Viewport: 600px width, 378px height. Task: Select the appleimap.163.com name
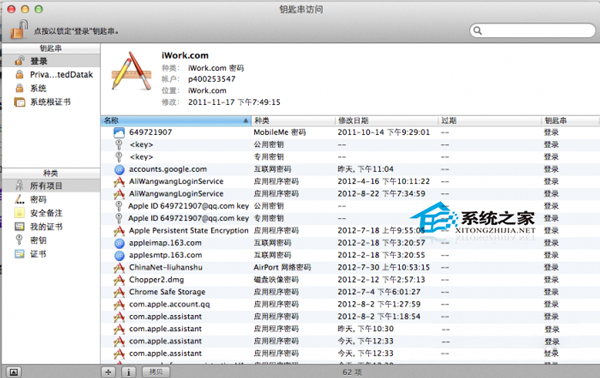point(165,243)
